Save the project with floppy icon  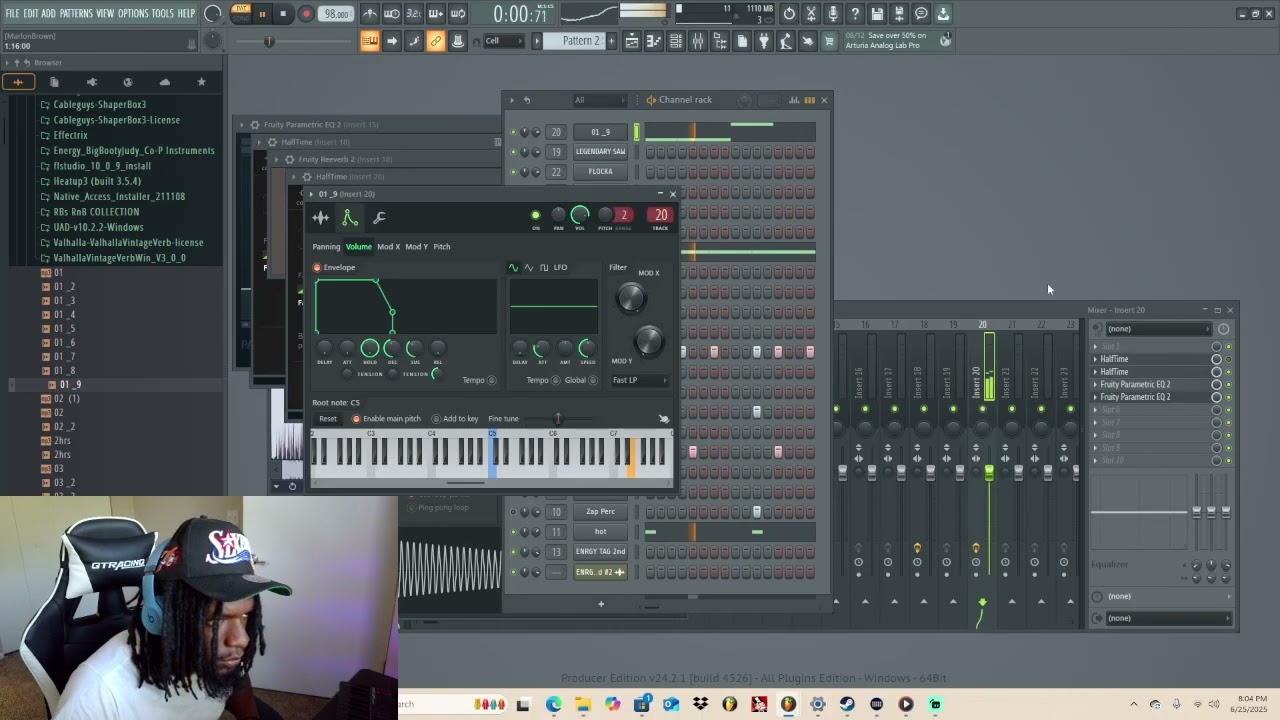877,14
